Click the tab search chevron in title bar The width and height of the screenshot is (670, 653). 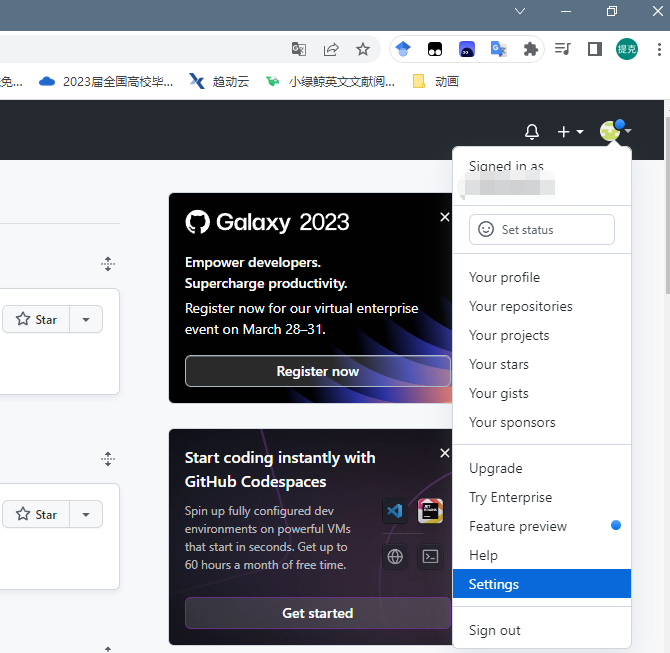click(520, 11)
